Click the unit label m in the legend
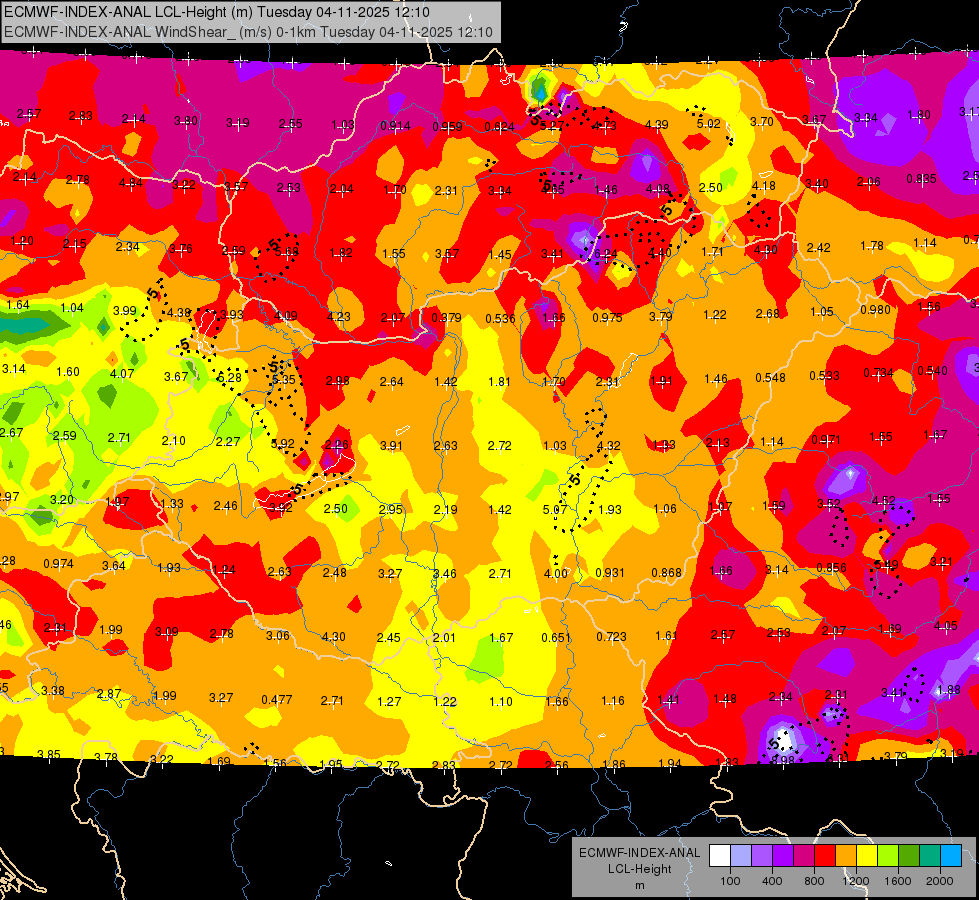The height and width of the screenshot is (900, 979). (x=639, y=886)
